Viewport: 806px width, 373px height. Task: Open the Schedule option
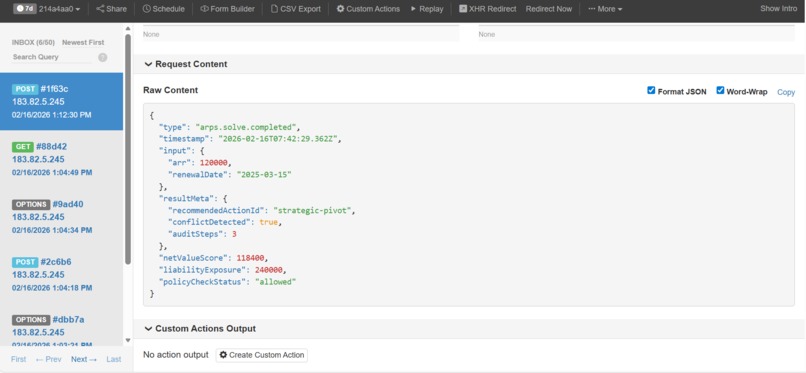pyautogui.click(x=163, y=9)
